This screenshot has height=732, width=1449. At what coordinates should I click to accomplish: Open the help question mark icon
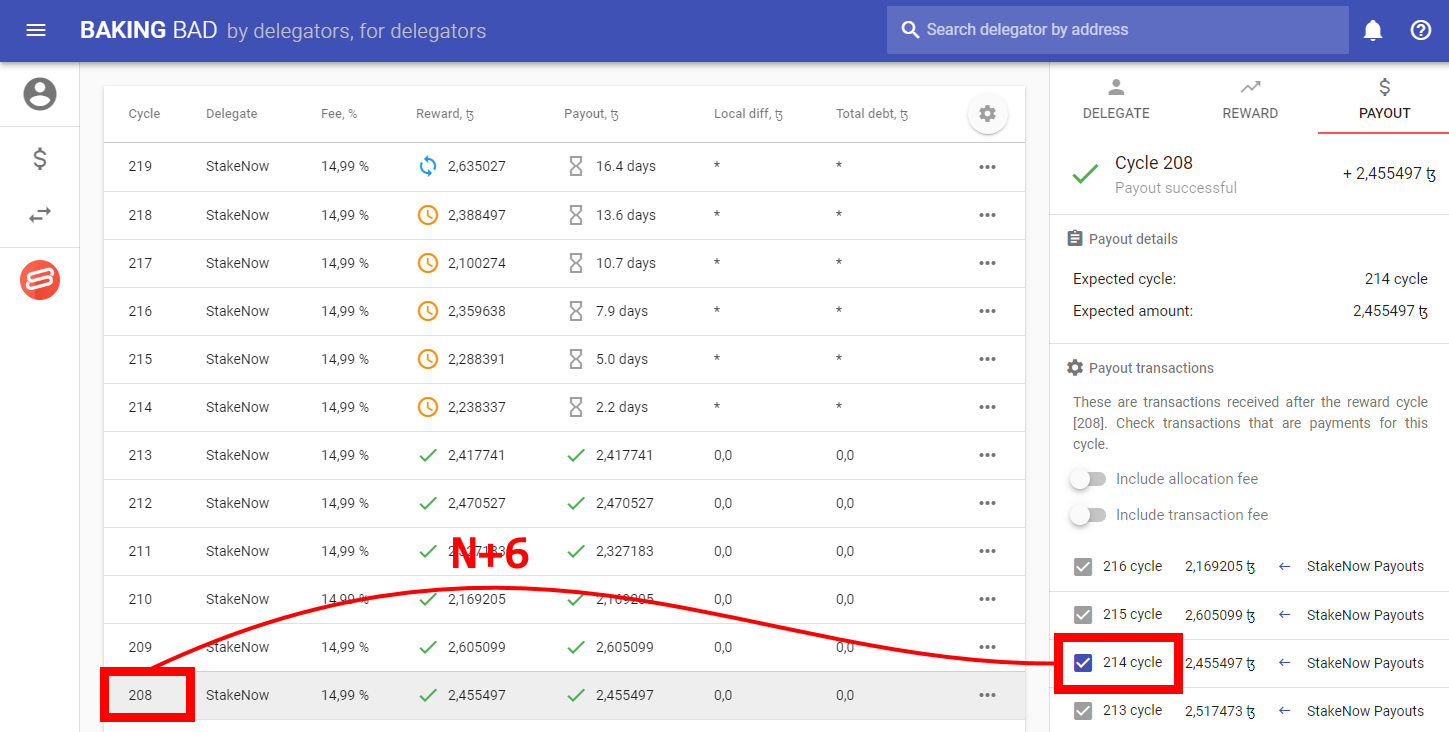coord(1421,30)
